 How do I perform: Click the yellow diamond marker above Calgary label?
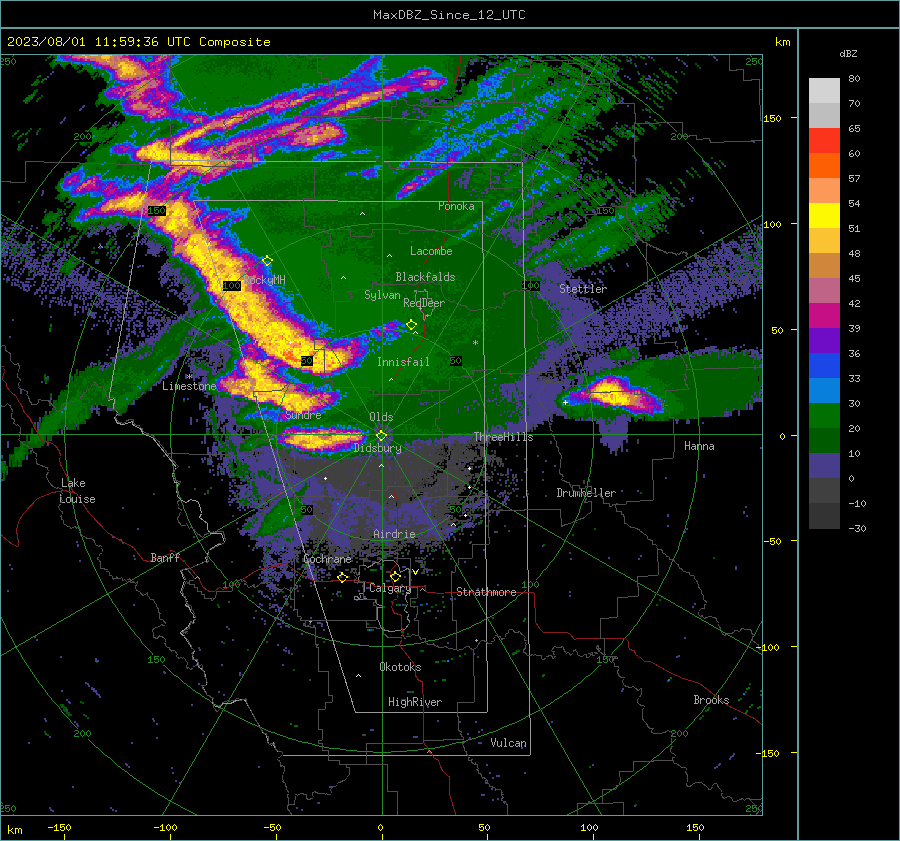click(x=395, y=576)
